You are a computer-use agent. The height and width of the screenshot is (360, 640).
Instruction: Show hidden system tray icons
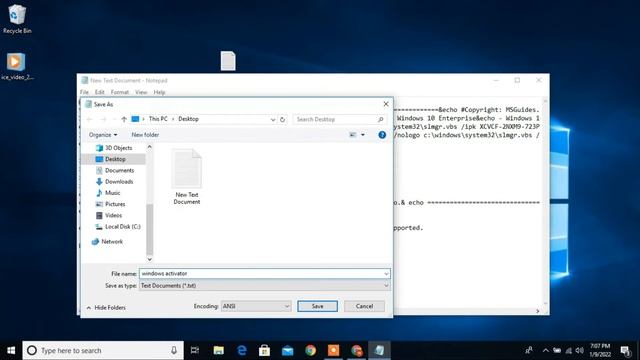point(546,350)
